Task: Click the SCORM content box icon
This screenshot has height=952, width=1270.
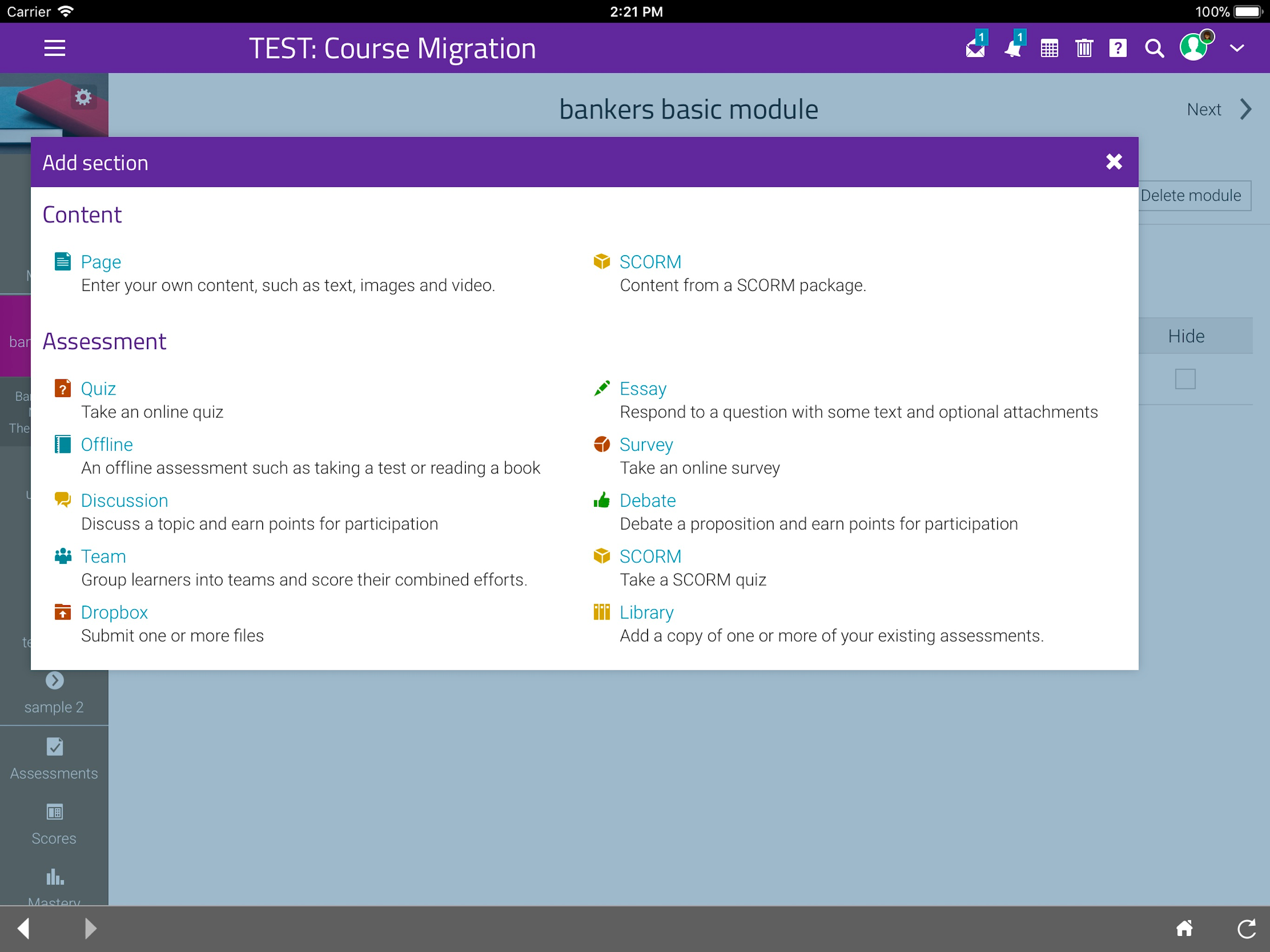Action: pyautogui.click(x=601, y=262)
